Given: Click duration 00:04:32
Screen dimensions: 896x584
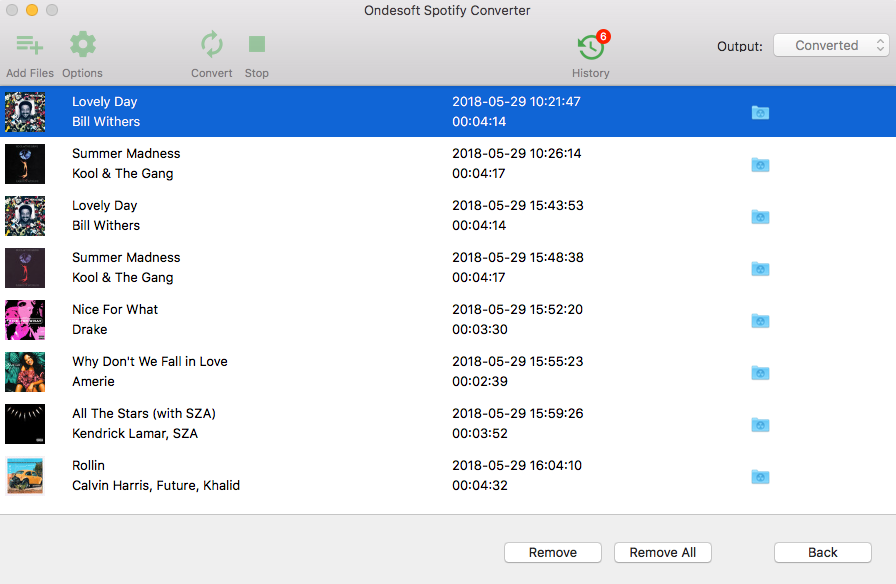Looking at the screenshot, I should [480, 486].
